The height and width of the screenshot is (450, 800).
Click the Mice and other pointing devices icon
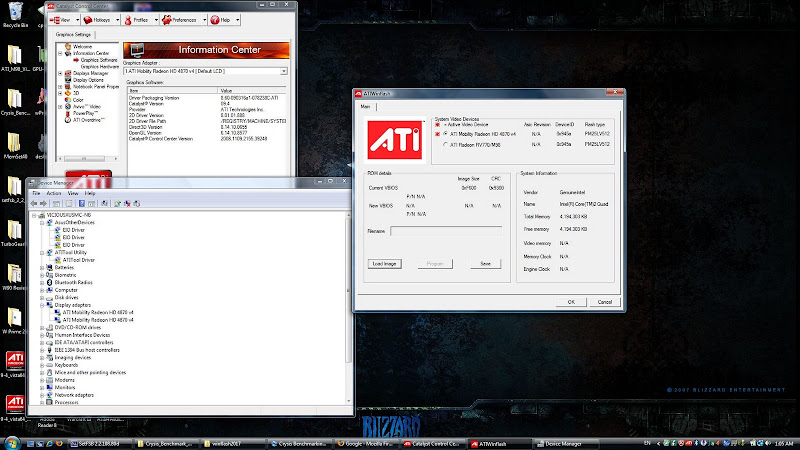49,373
